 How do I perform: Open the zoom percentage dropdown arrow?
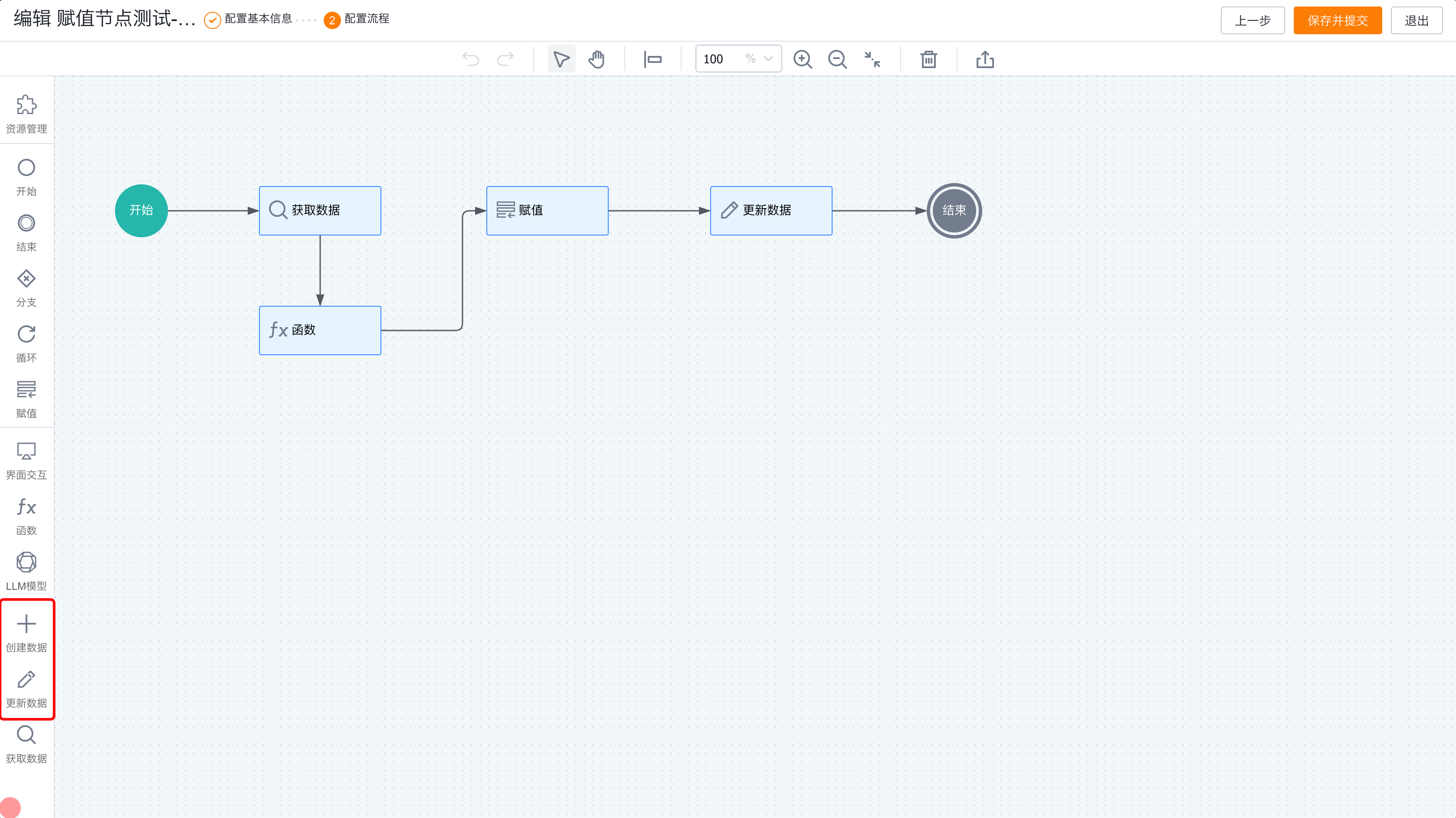tap(768, 59)
